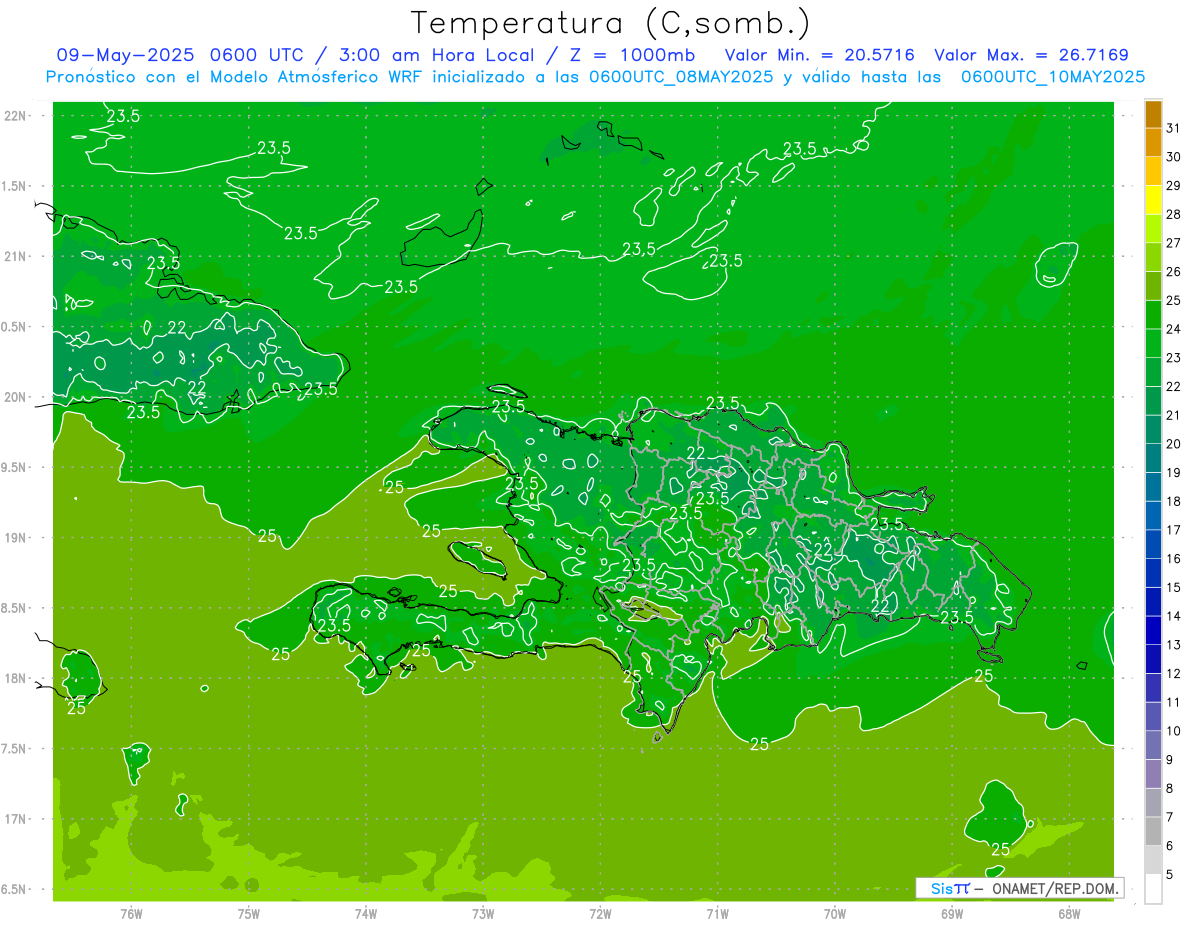The image size is (1200, 927).
Task: Click the title "Temperatura (C,somb.)"
Action: point(611,23)
